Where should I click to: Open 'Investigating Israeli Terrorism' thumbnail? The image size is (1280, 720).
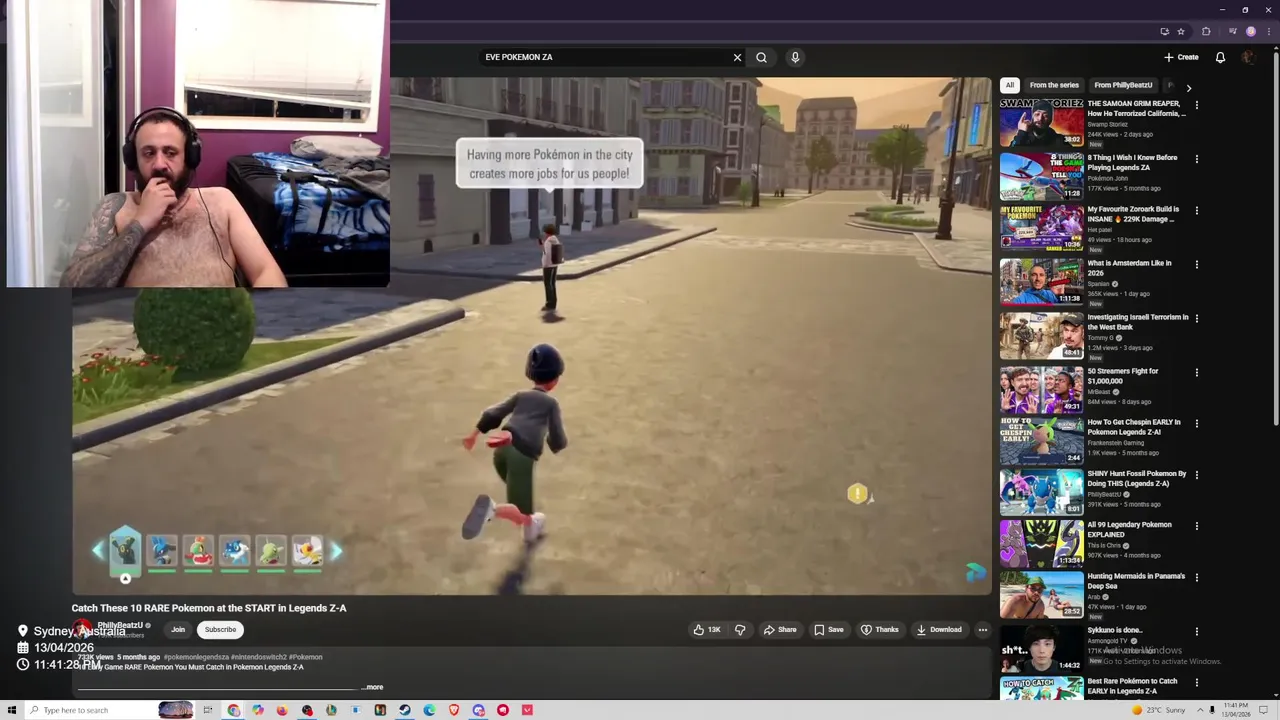pyautogui.click(x=1041, y=335)
